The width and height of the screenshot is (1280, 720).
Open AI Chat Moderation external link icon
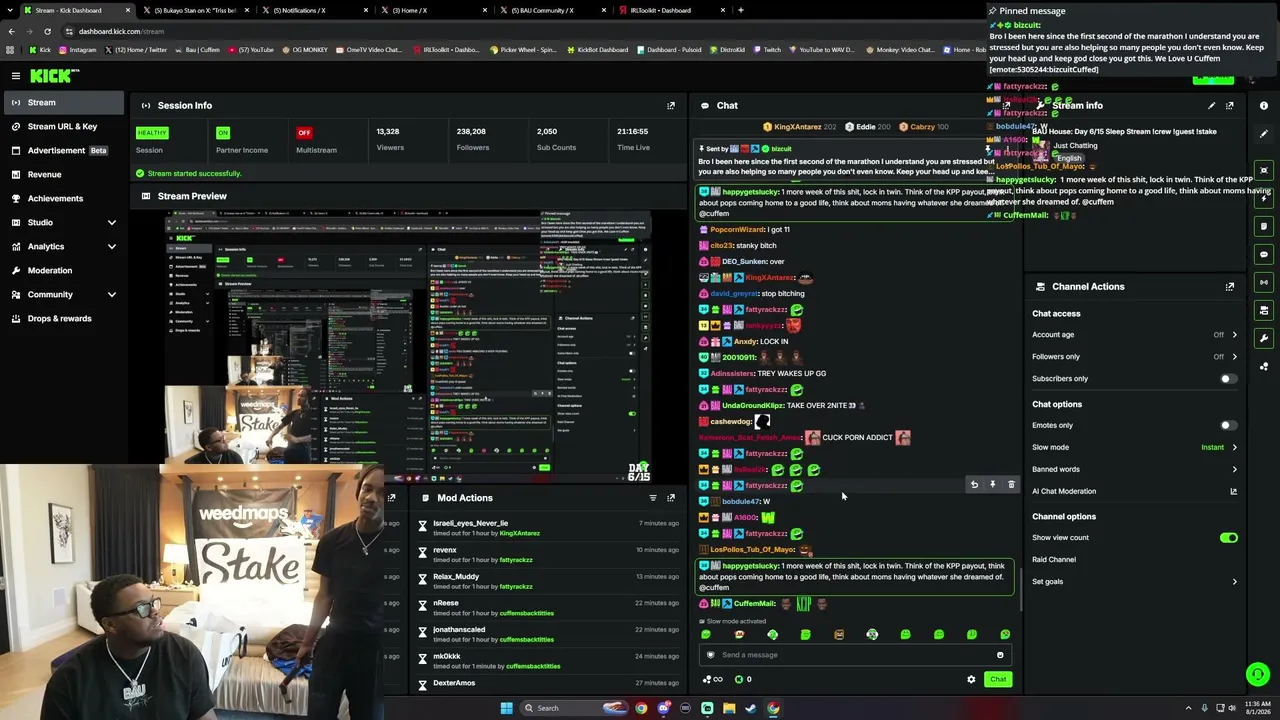coord(1233,491)
